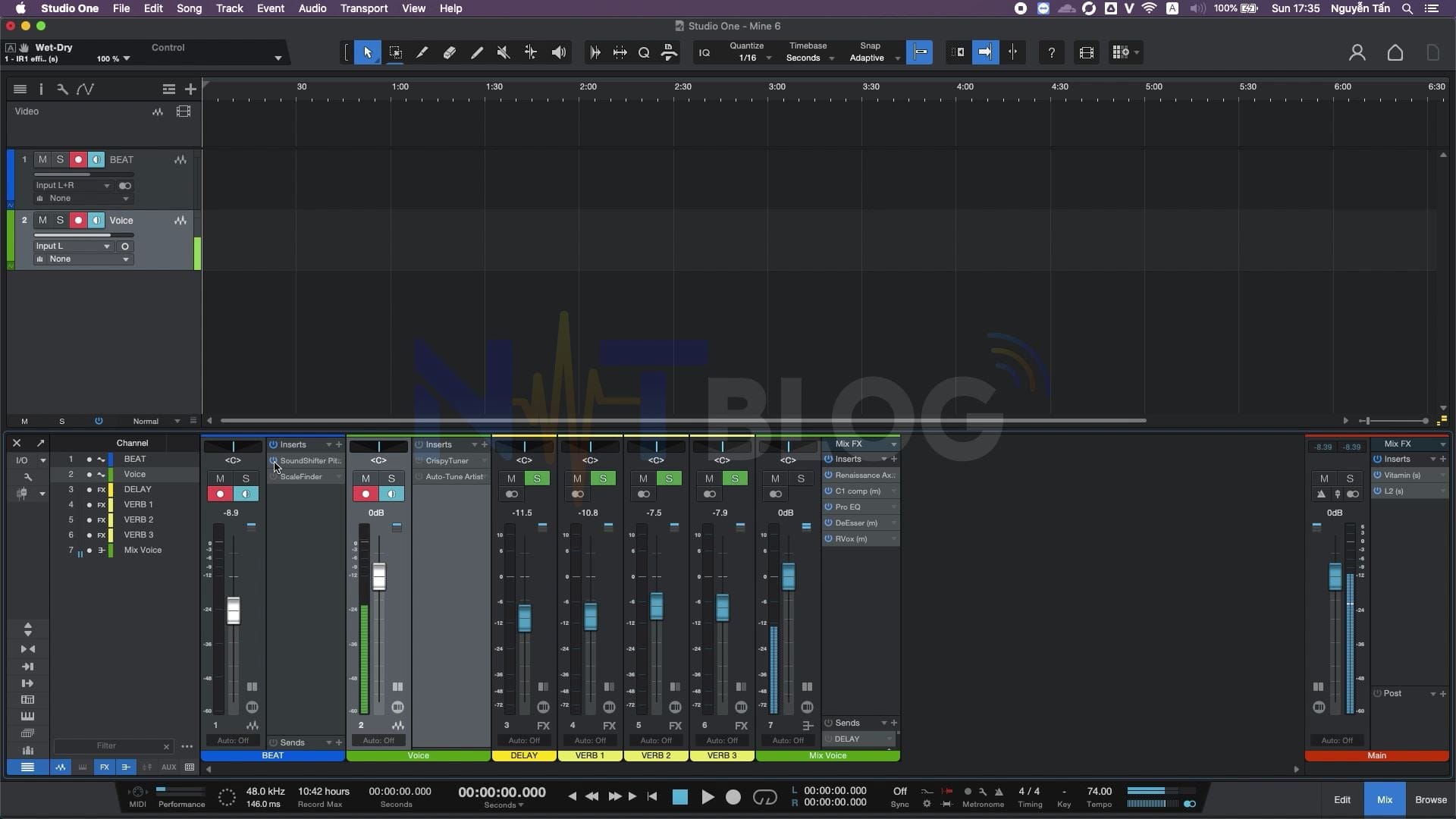Click the 74.00 Tempo value
This screenshot has width=1456, height=819.
click(1099, 792)
